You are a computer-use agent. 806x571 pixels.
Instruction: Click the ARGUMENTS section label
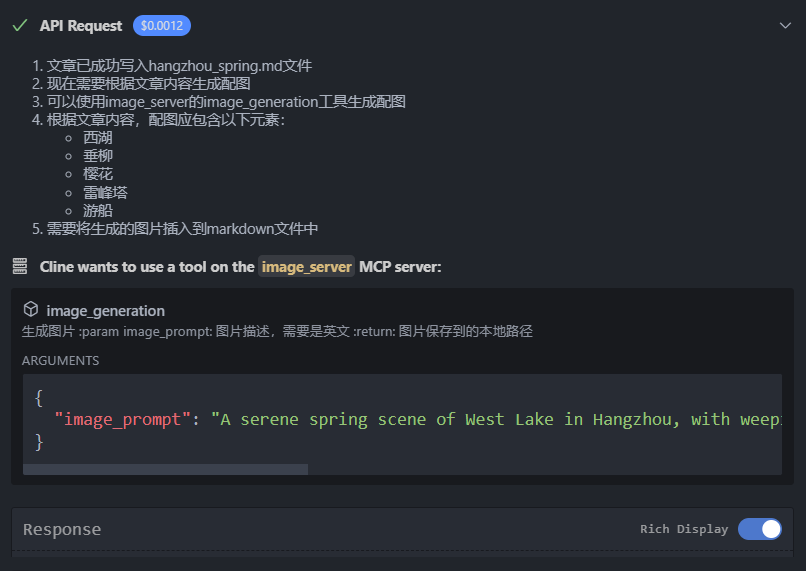click(61, 360)
